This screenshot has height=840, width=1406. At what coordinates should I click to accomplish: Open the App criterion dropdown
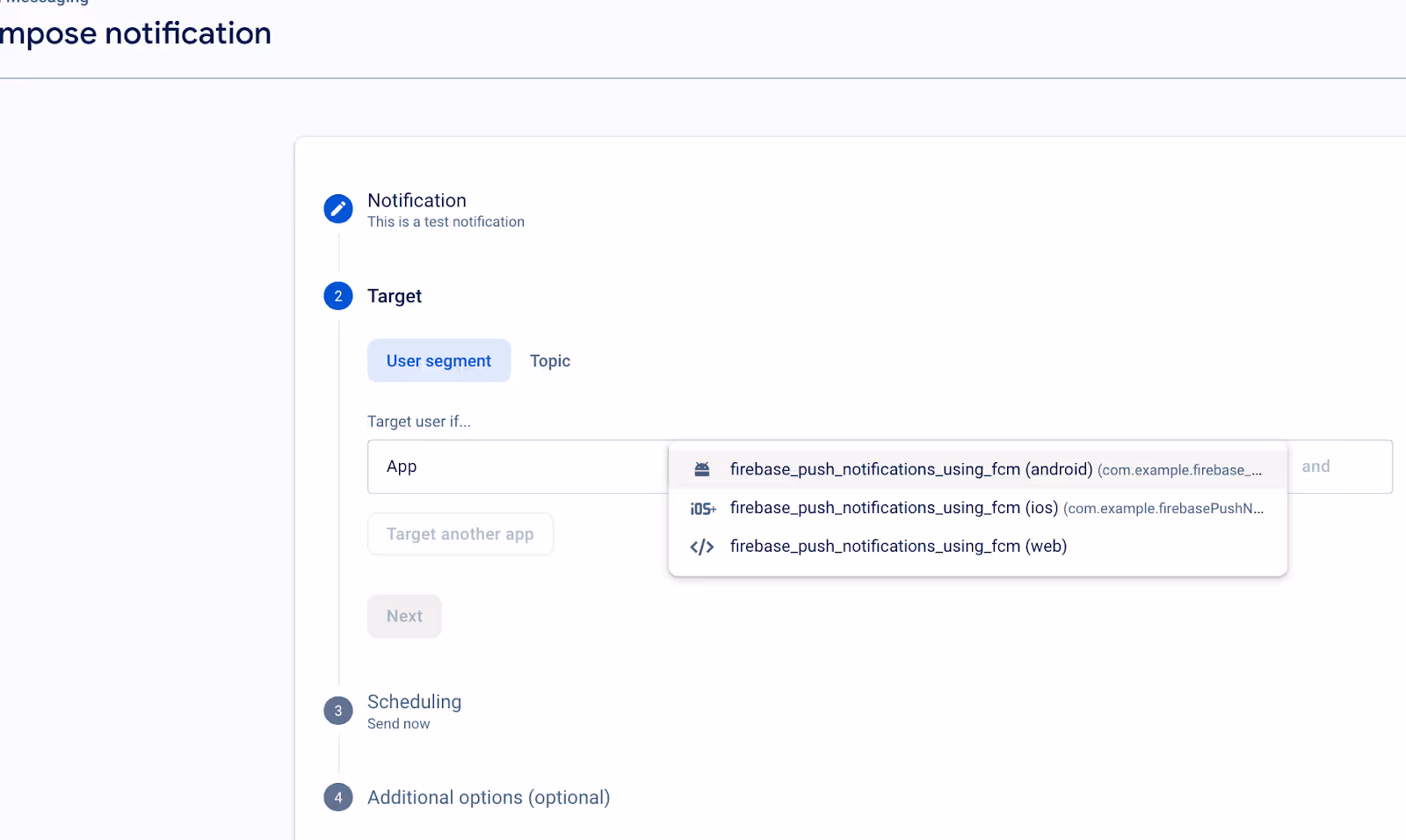coord(518,467)
